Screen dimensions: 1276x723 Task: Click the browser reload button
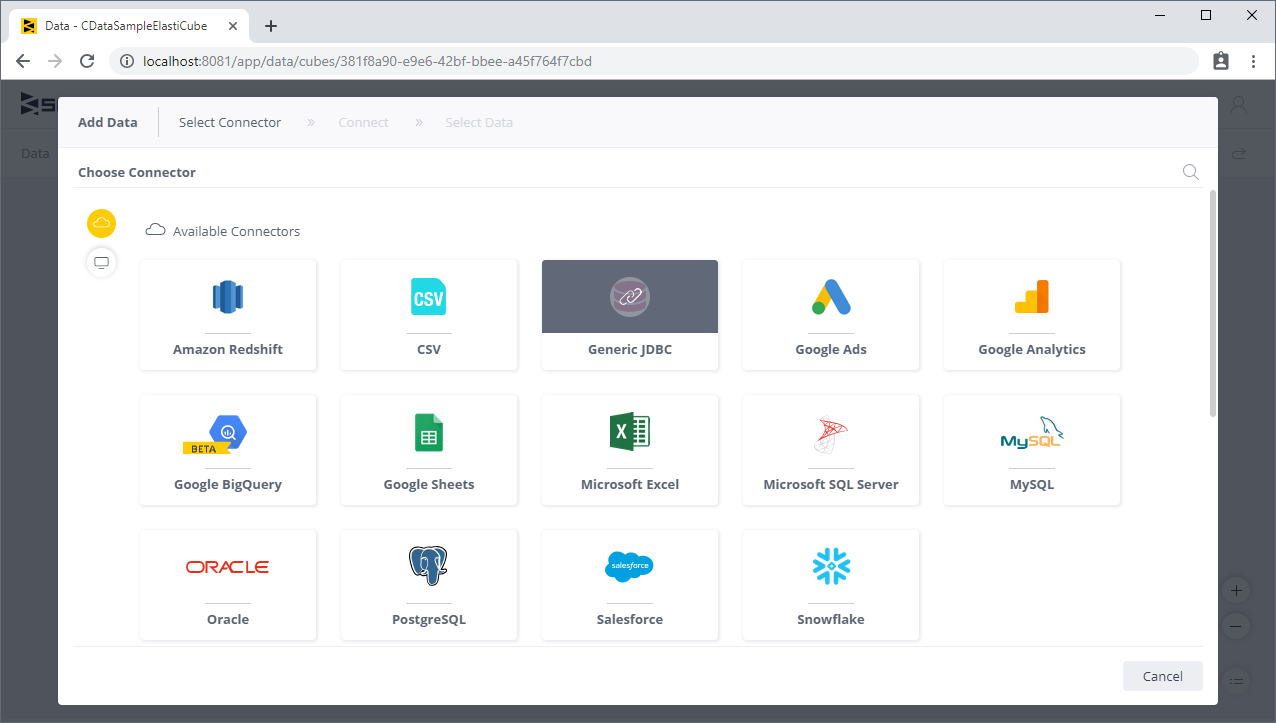coord(87,61)
